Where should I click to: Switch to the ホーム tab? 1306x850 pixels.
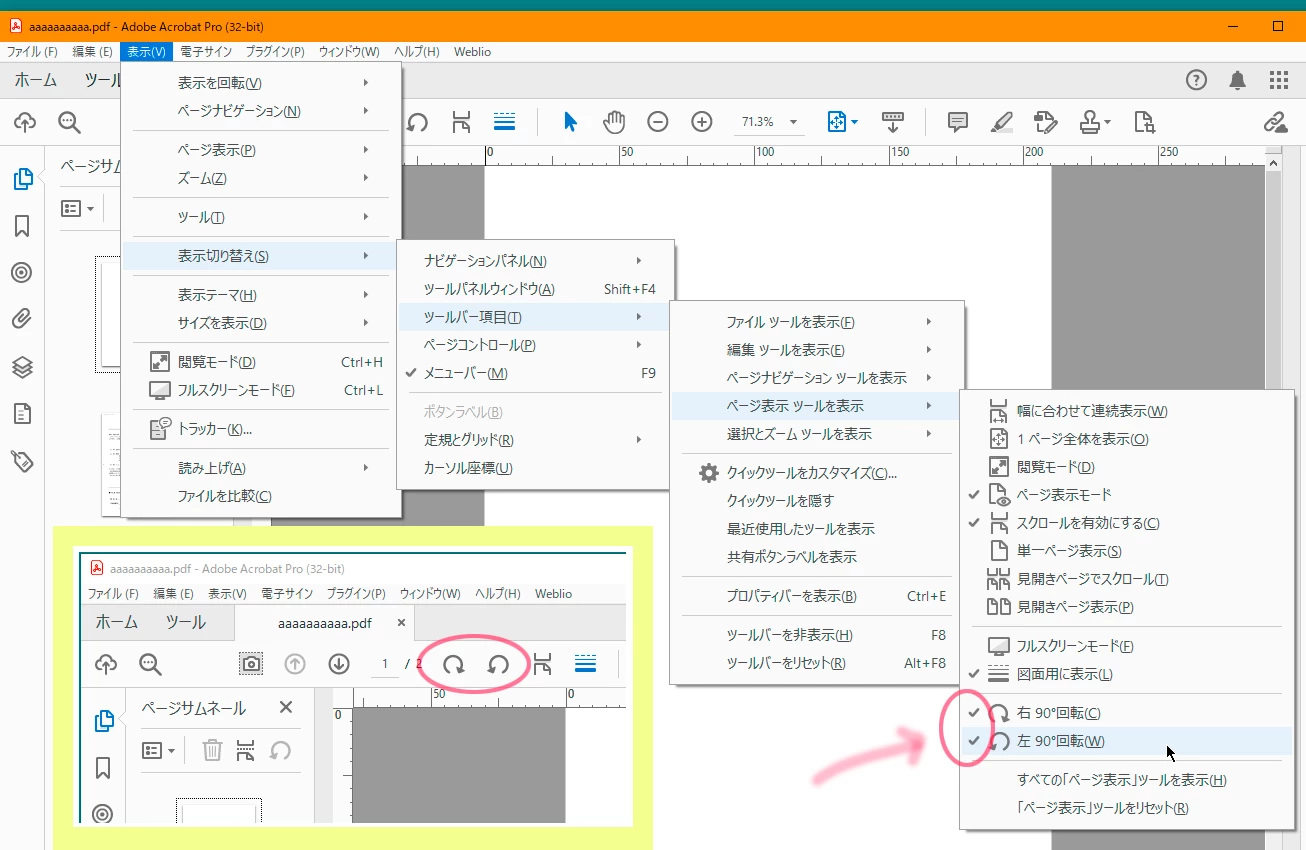pos(36,80)
